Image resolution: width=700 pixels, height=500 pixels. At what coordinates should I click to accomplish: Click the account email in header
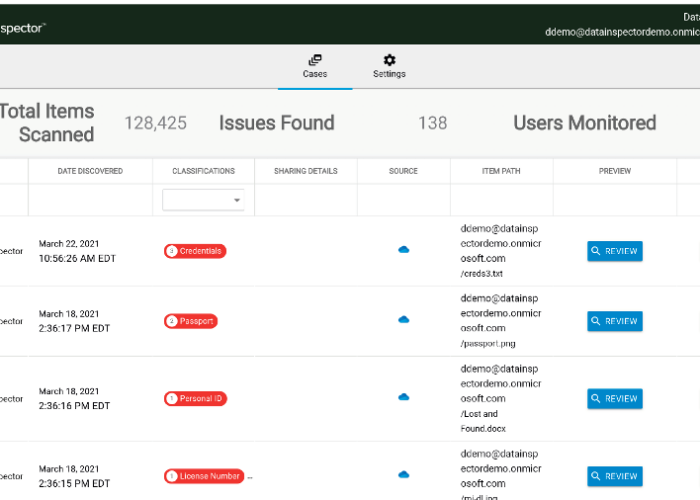point(622,32)
